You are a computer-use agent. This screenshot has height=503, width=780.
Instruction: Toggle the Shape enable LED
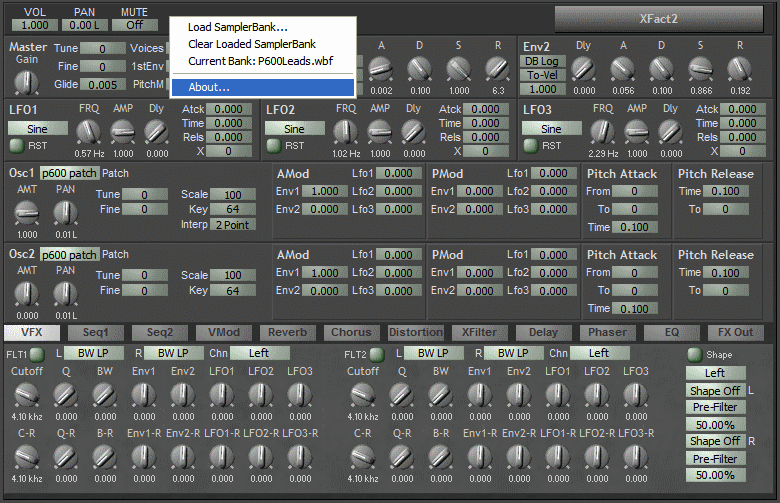695,355
